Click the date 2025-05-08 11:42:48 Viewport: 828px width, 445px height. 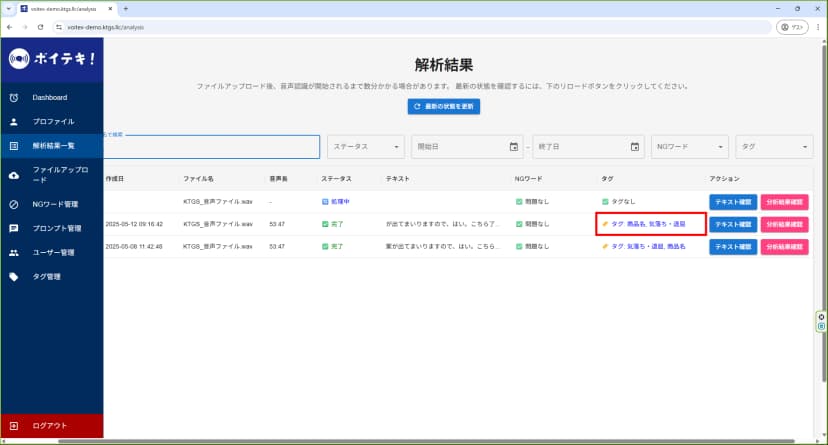[134, 247]
